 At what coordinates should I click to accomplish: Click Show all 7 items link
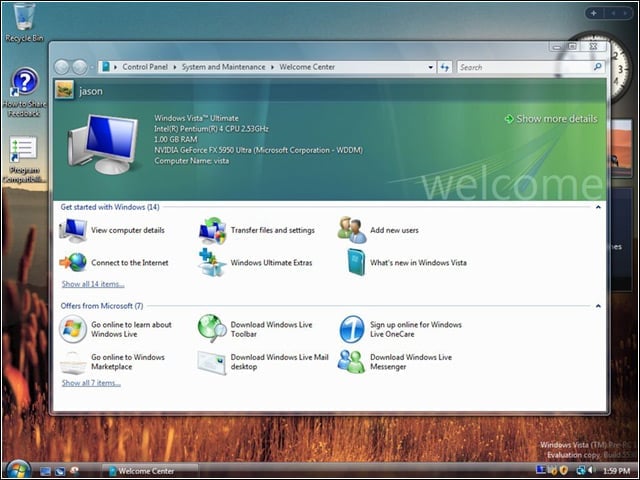click(x=91, y=383)
